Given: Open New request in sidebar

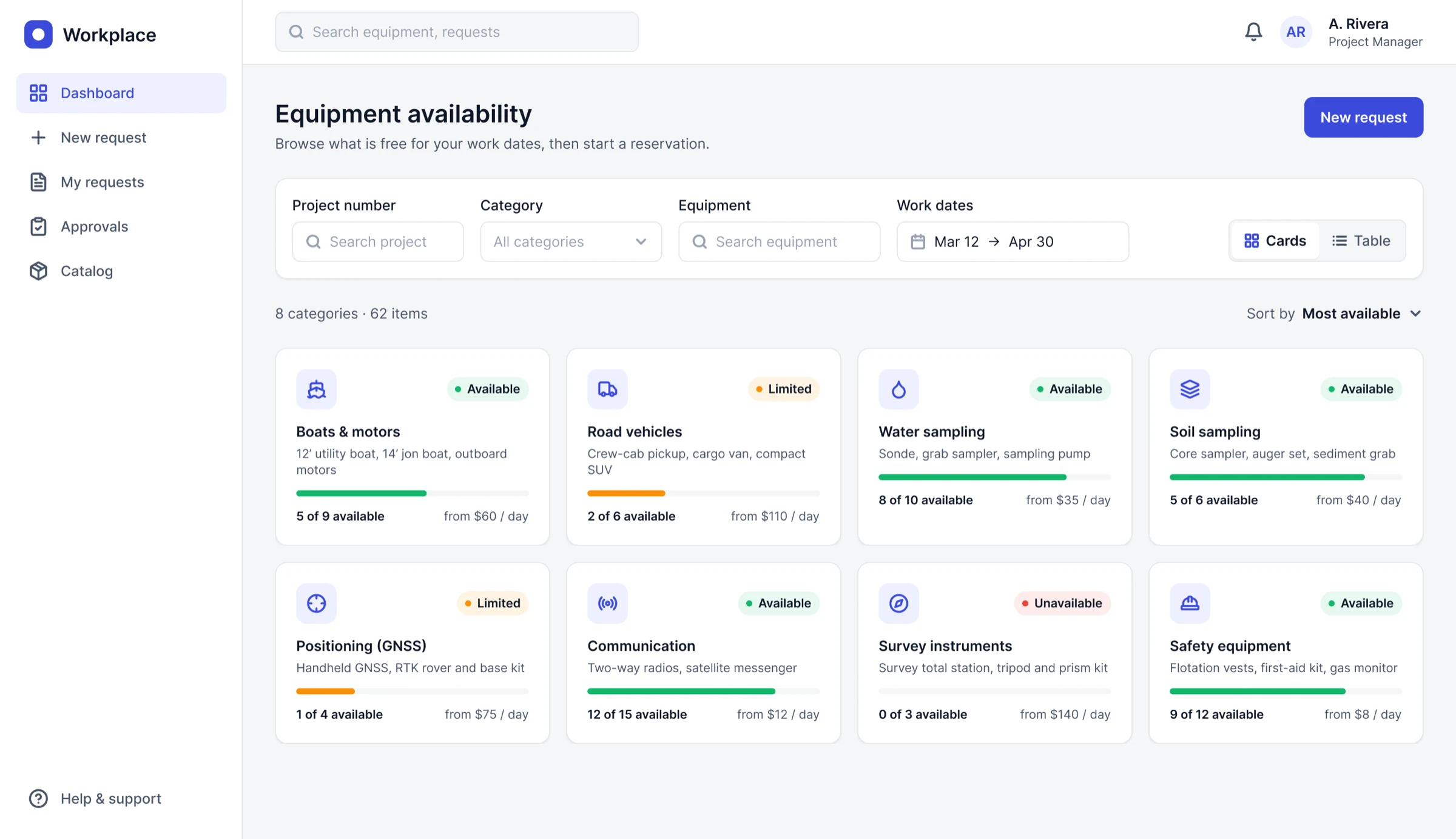Looking at the screenshot, I should click(121, 137).
